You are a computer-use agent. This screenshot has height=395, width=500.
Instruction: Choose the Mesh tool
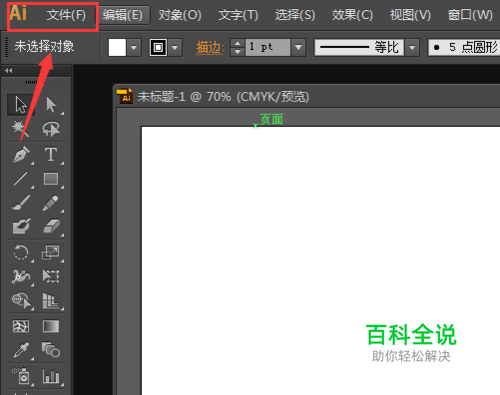[21, 326]
